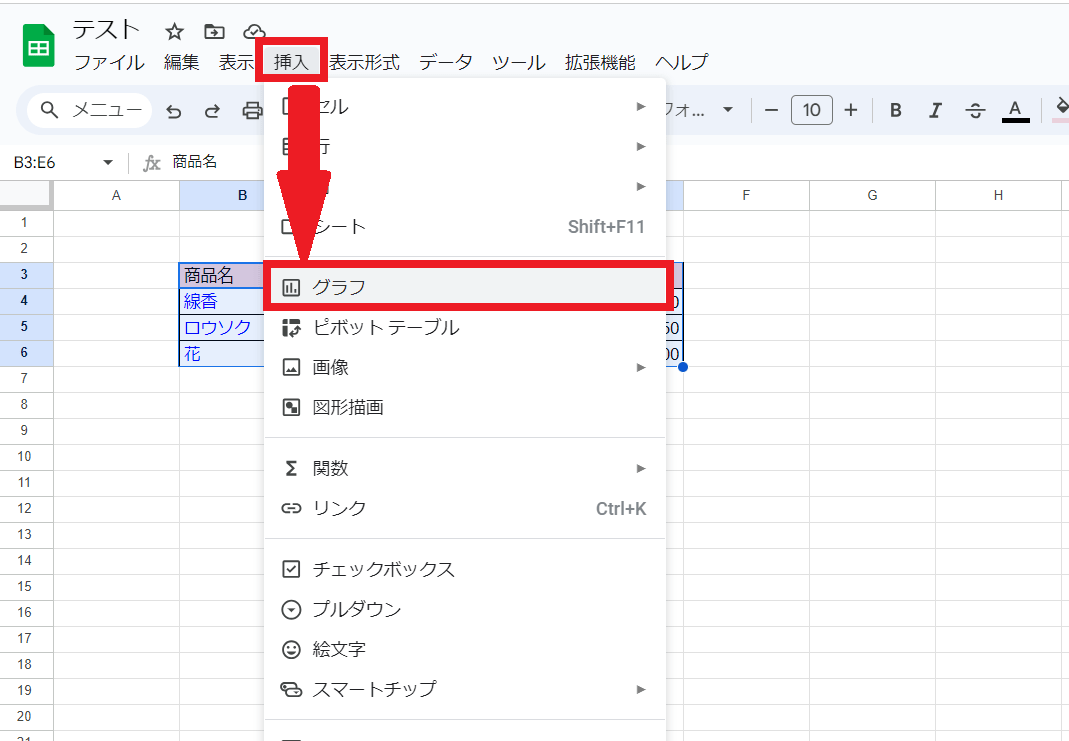Open the データ menu
Screen dimensions: 1069x741
(x=445, y=62)
